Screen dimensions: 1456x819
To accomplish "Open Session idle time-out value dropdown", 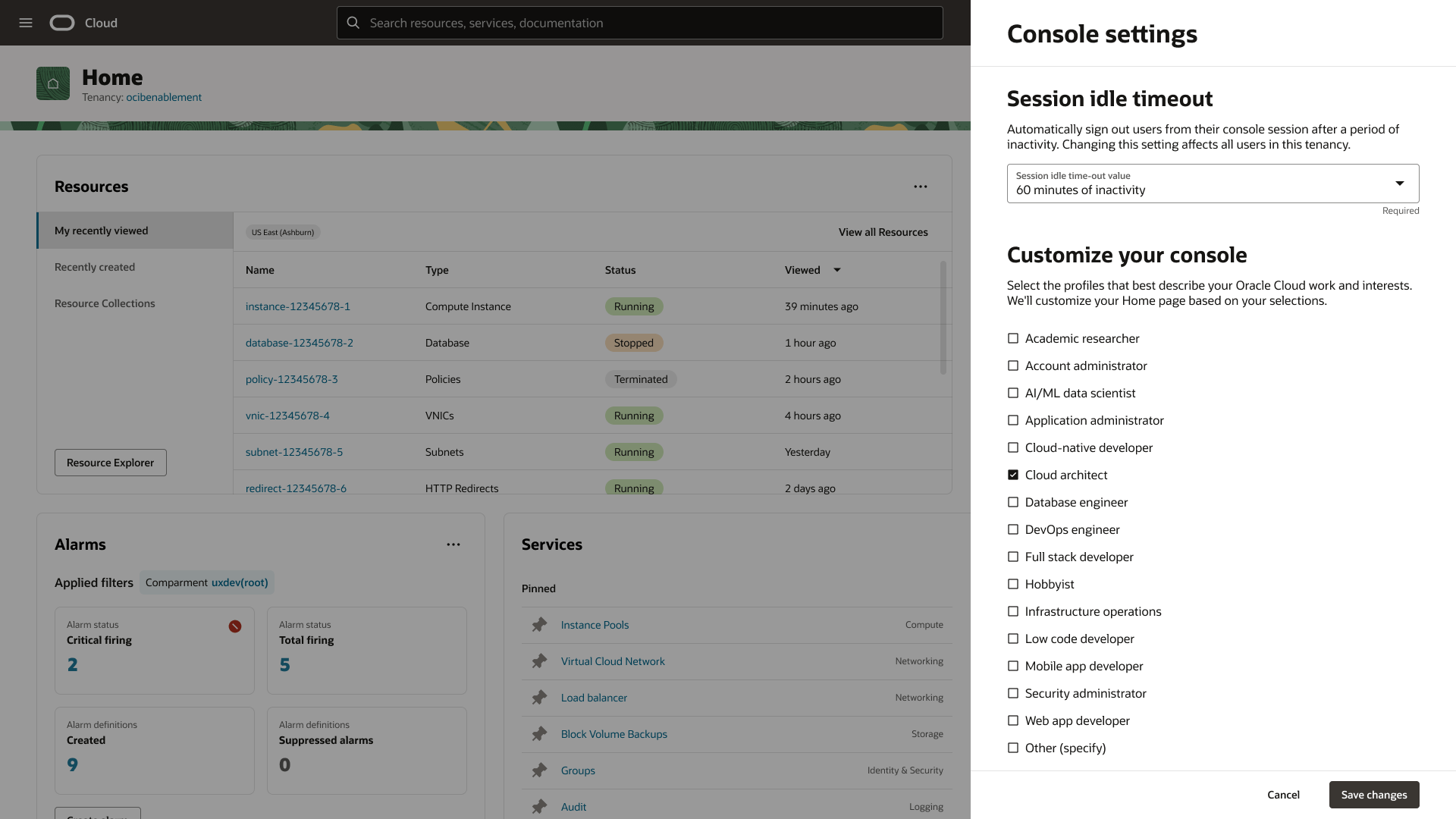I will click(x=1213, y=184).
